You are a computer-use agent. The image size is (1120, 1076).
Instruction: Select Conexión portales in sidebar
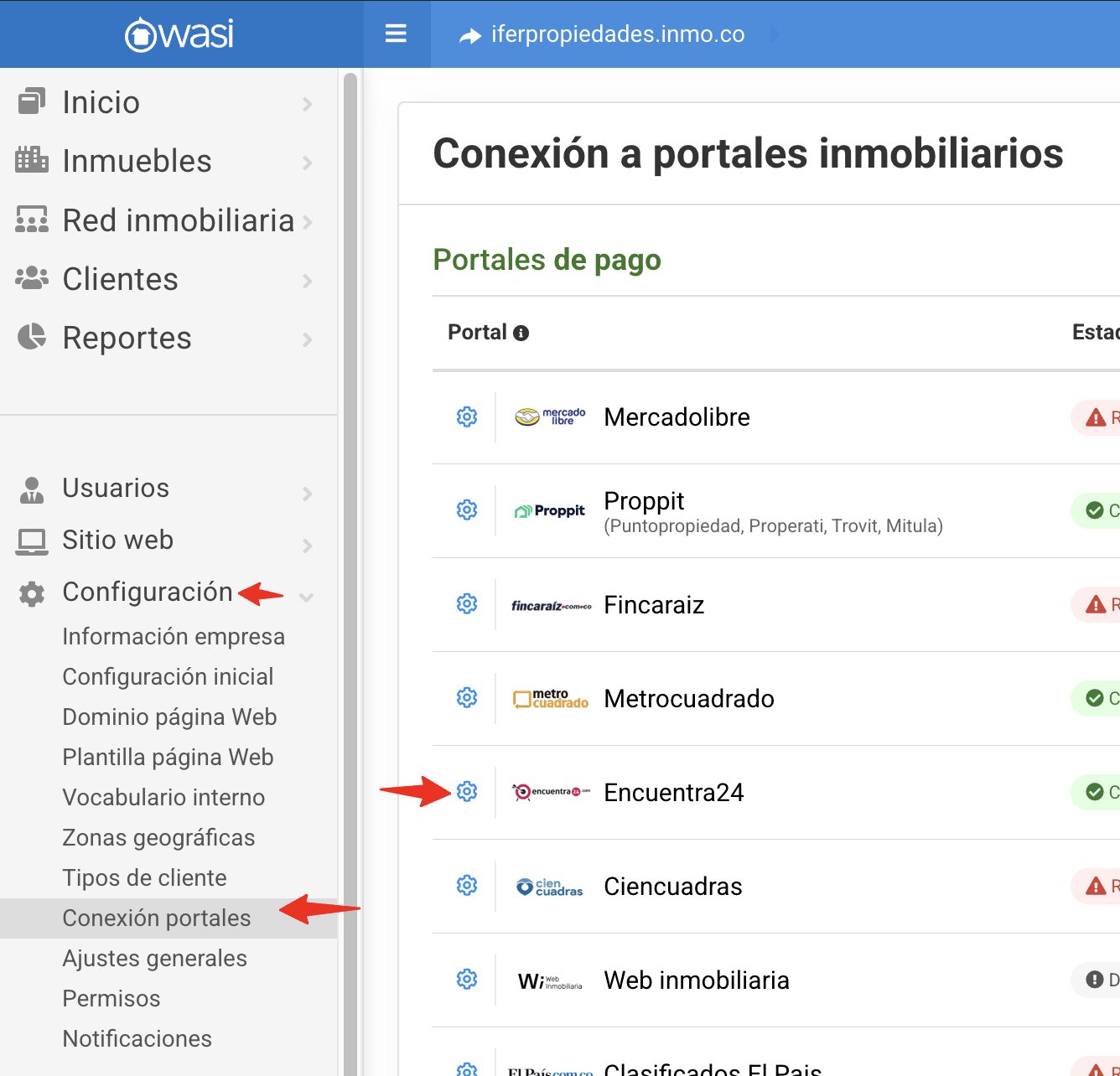[x=157, y=918]
